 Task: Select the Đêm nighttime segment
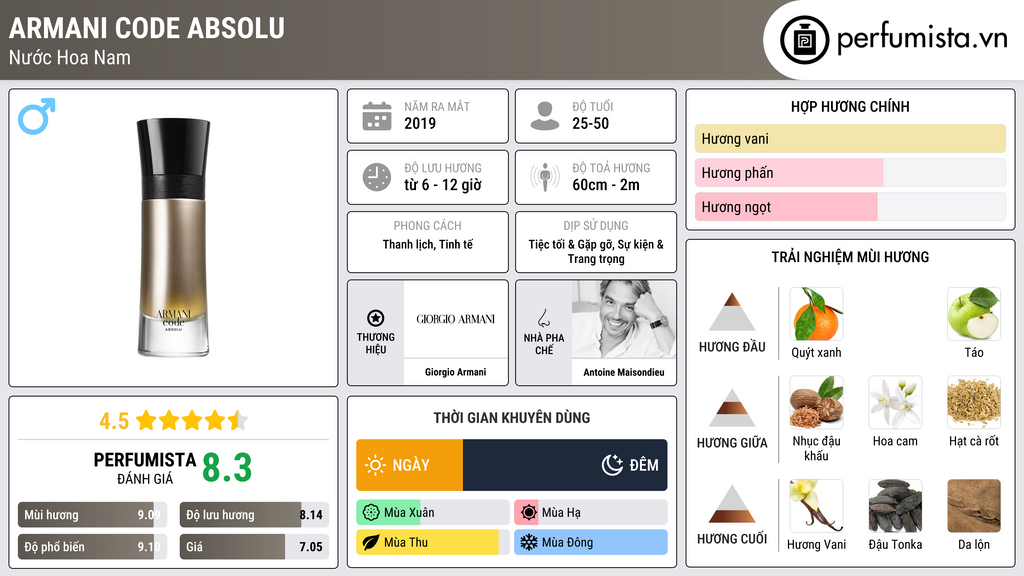[x=565, y=465]
